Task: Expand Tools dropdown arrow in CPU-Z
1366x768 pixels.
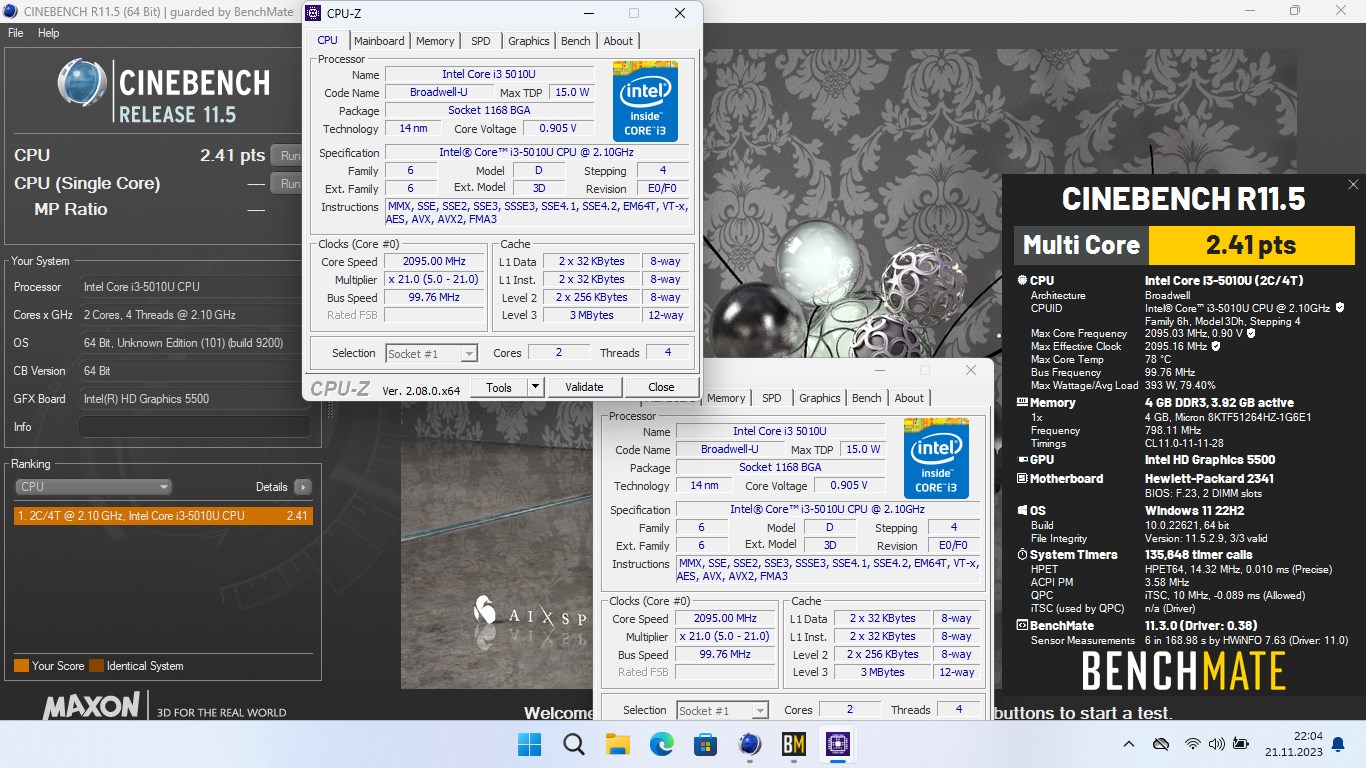Action: (x=535, y=387)
